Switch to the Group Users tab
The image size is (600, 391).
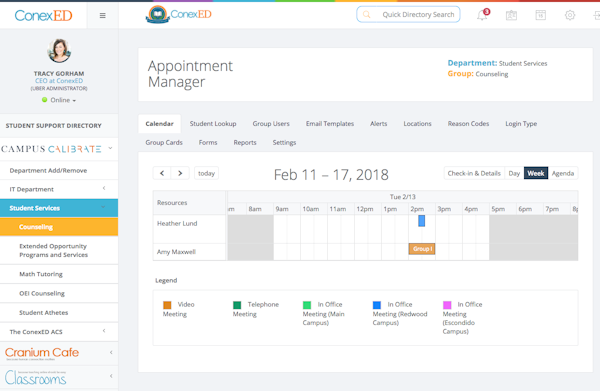tap(271, 124)
